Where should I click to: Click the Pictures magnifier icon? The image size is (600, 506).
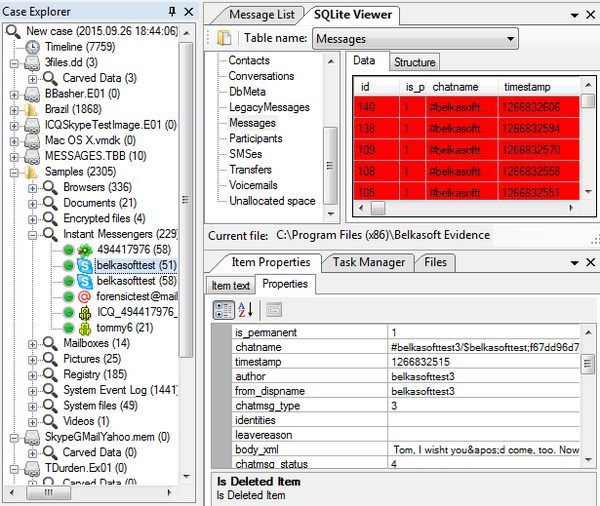50,359
